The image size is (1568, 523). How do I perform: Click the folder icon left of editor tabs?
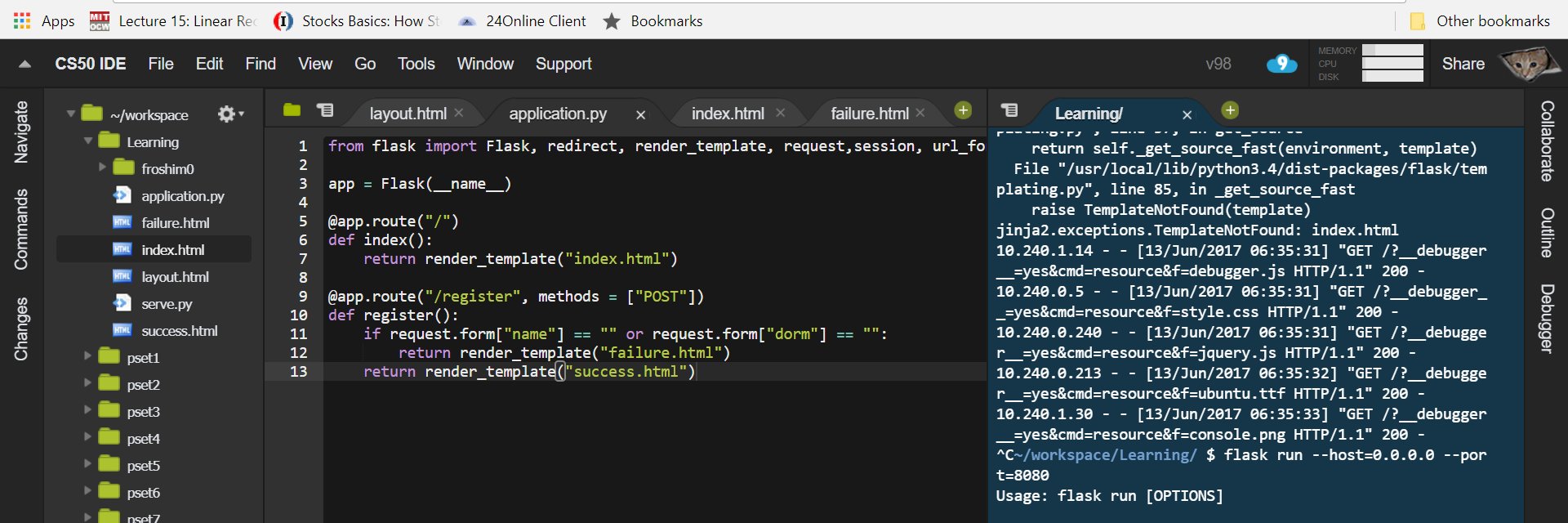click(292, 110)
